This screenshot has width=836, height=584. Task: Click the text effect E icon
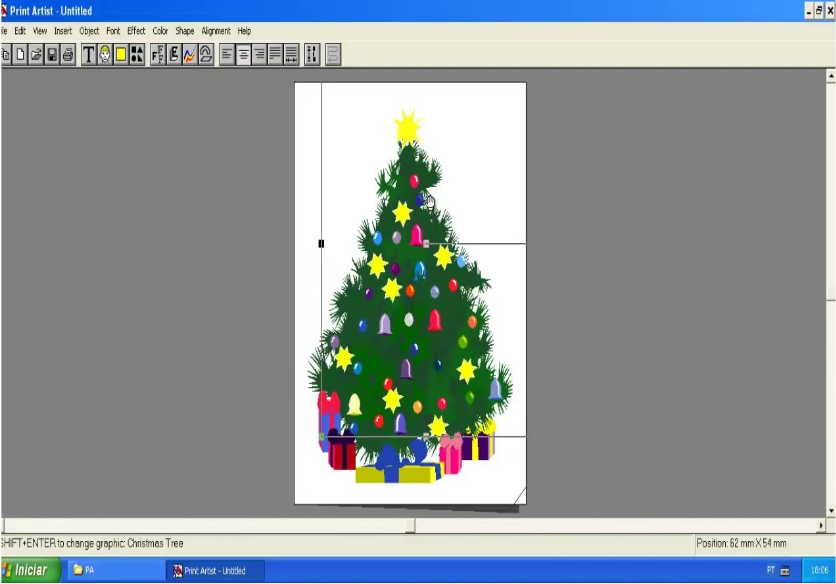tap(174, 54)
